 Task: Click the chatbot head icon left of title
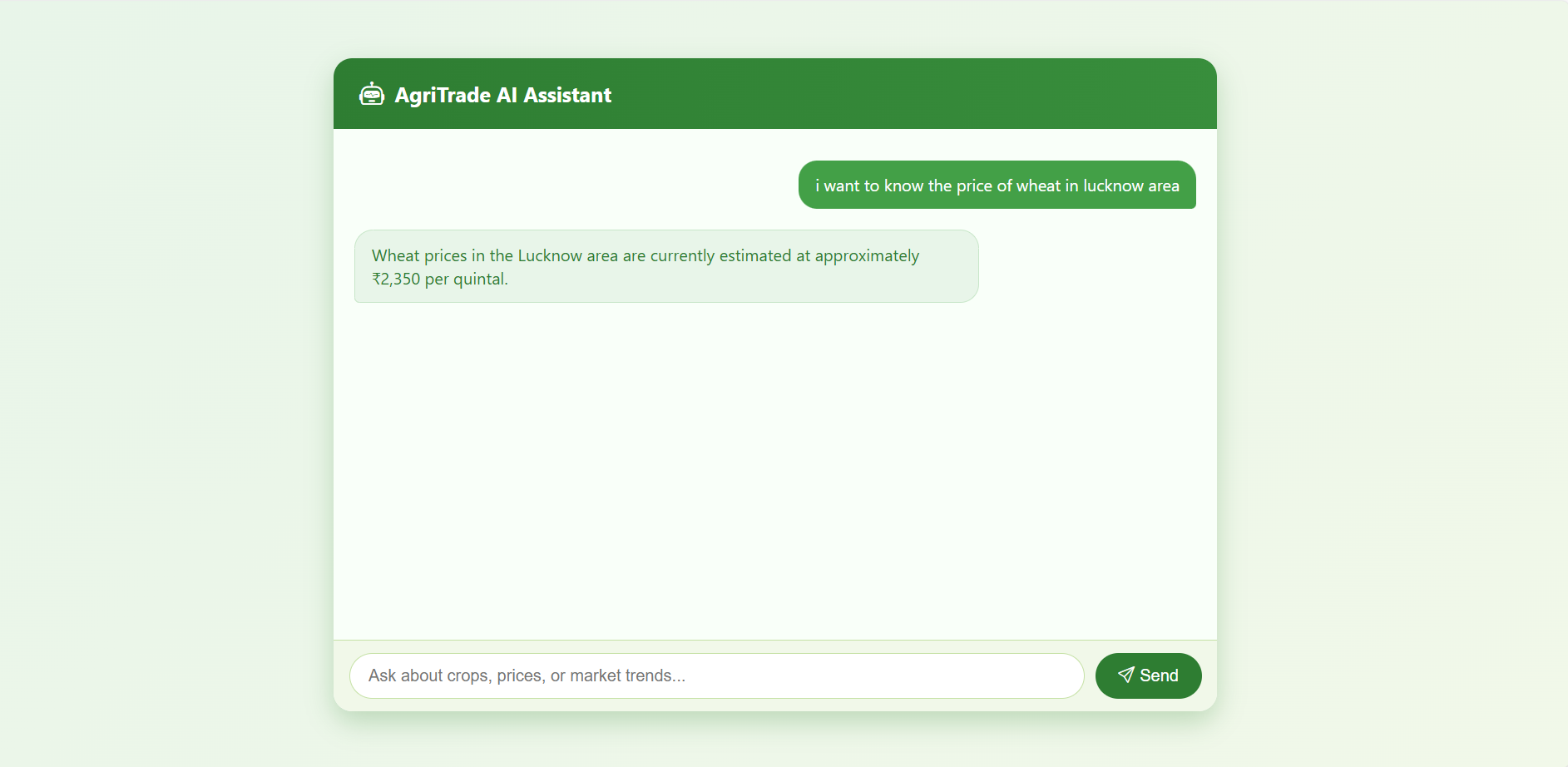[x=373, y=93]
